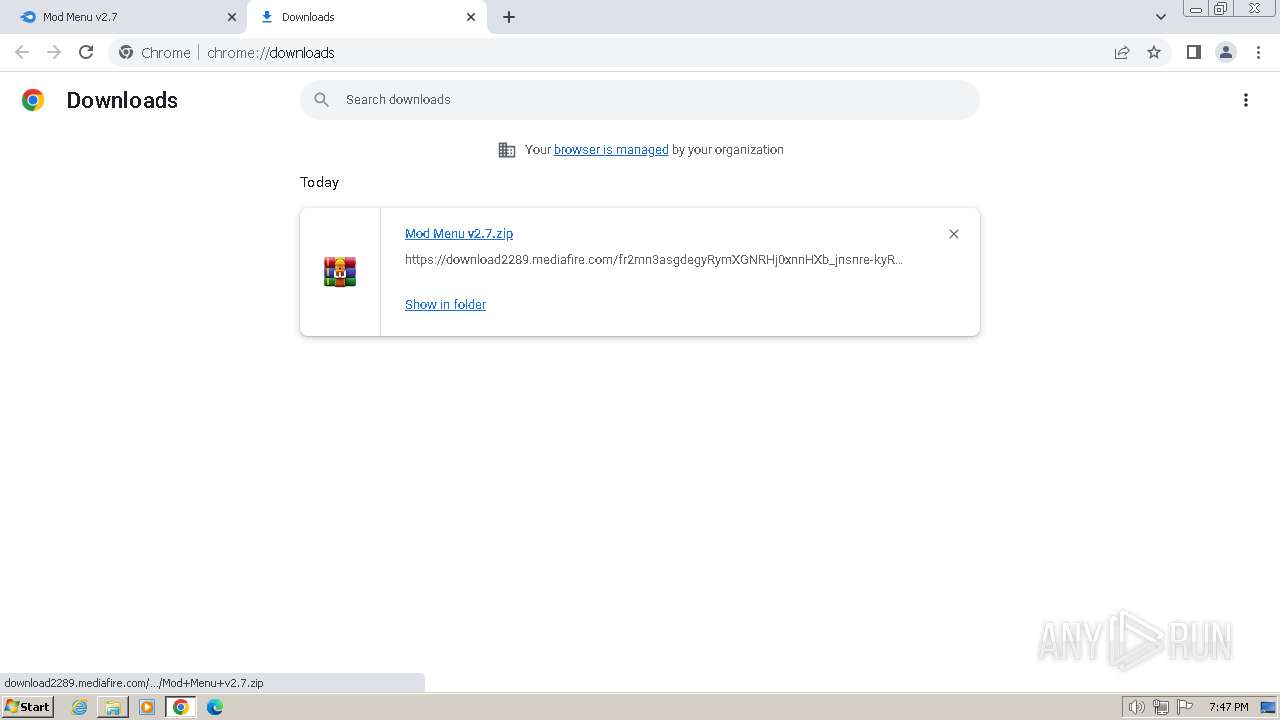Image resolution: width=1280 pixels, height=720 pixels.
Task: Click the mediafire download URL text
Action: pos(654,259)
